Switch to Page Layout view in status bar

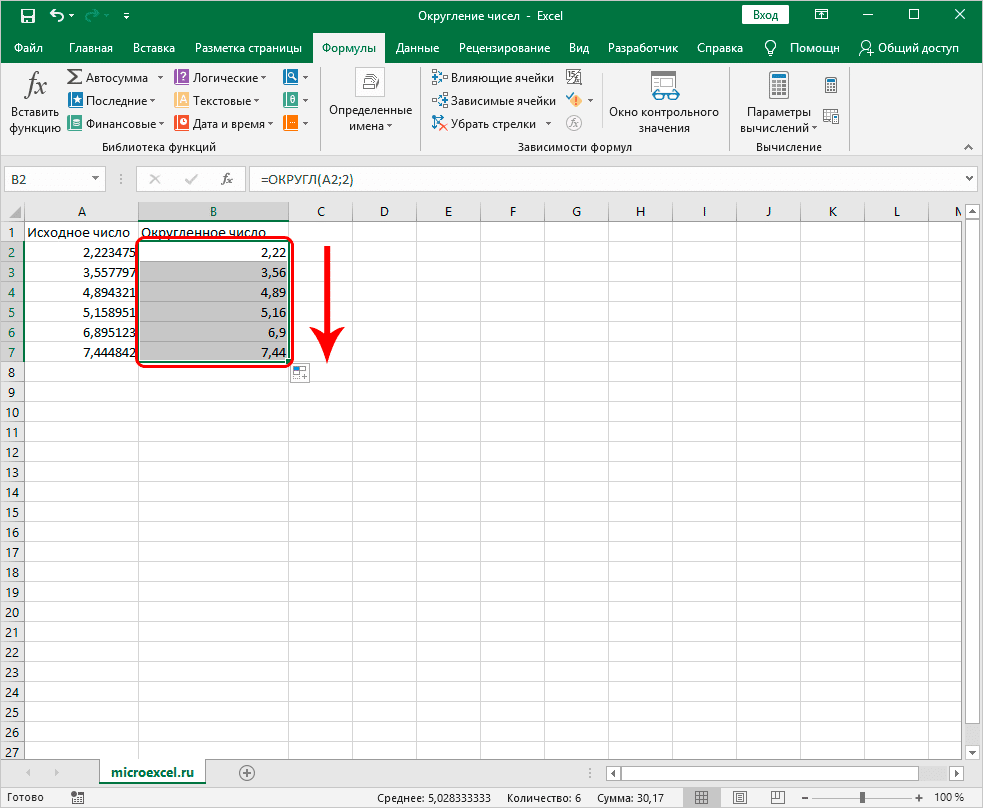pos(738,798)
